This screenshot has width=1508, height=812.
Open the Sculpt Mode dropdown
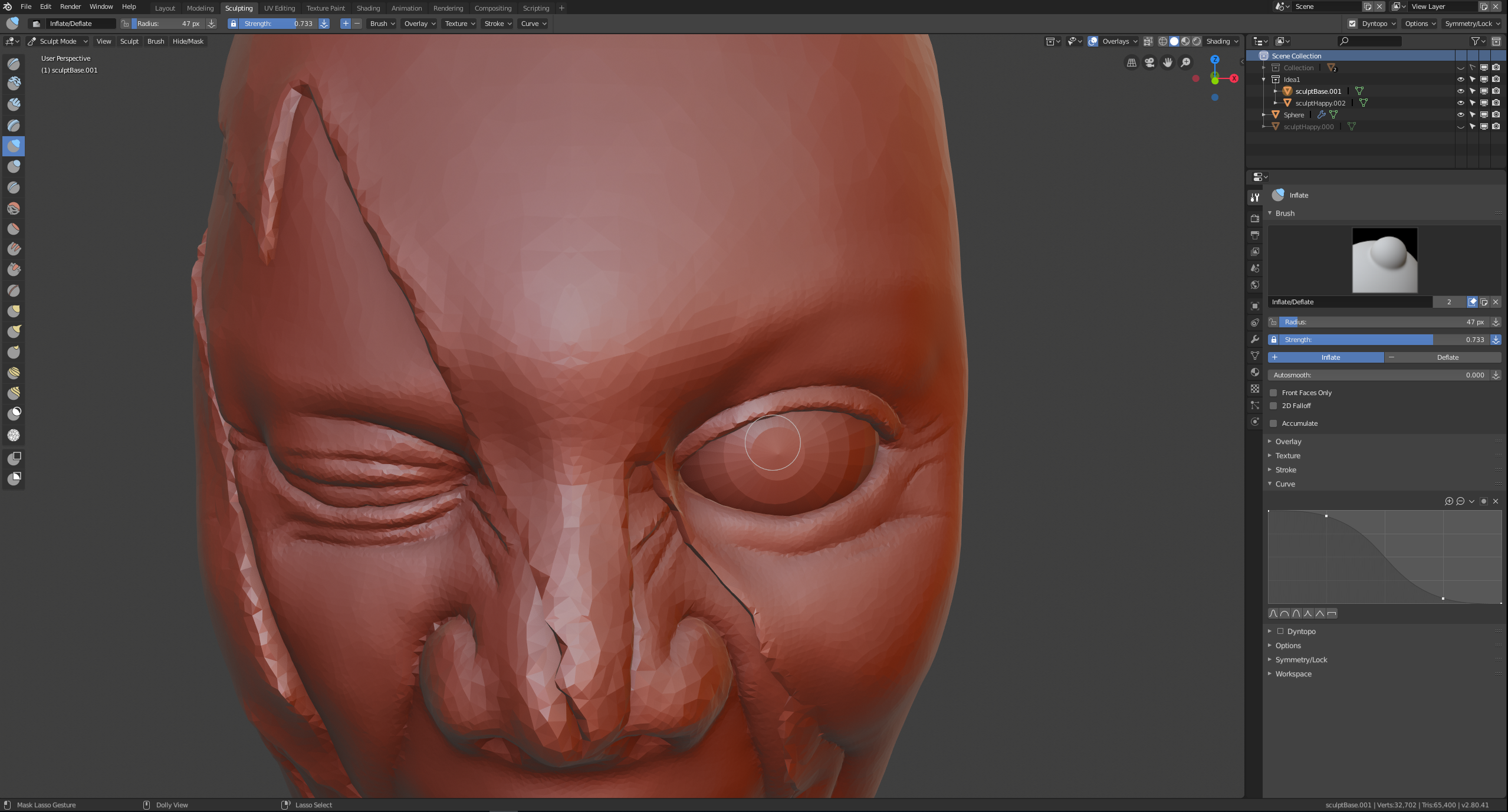click(58, 41)
